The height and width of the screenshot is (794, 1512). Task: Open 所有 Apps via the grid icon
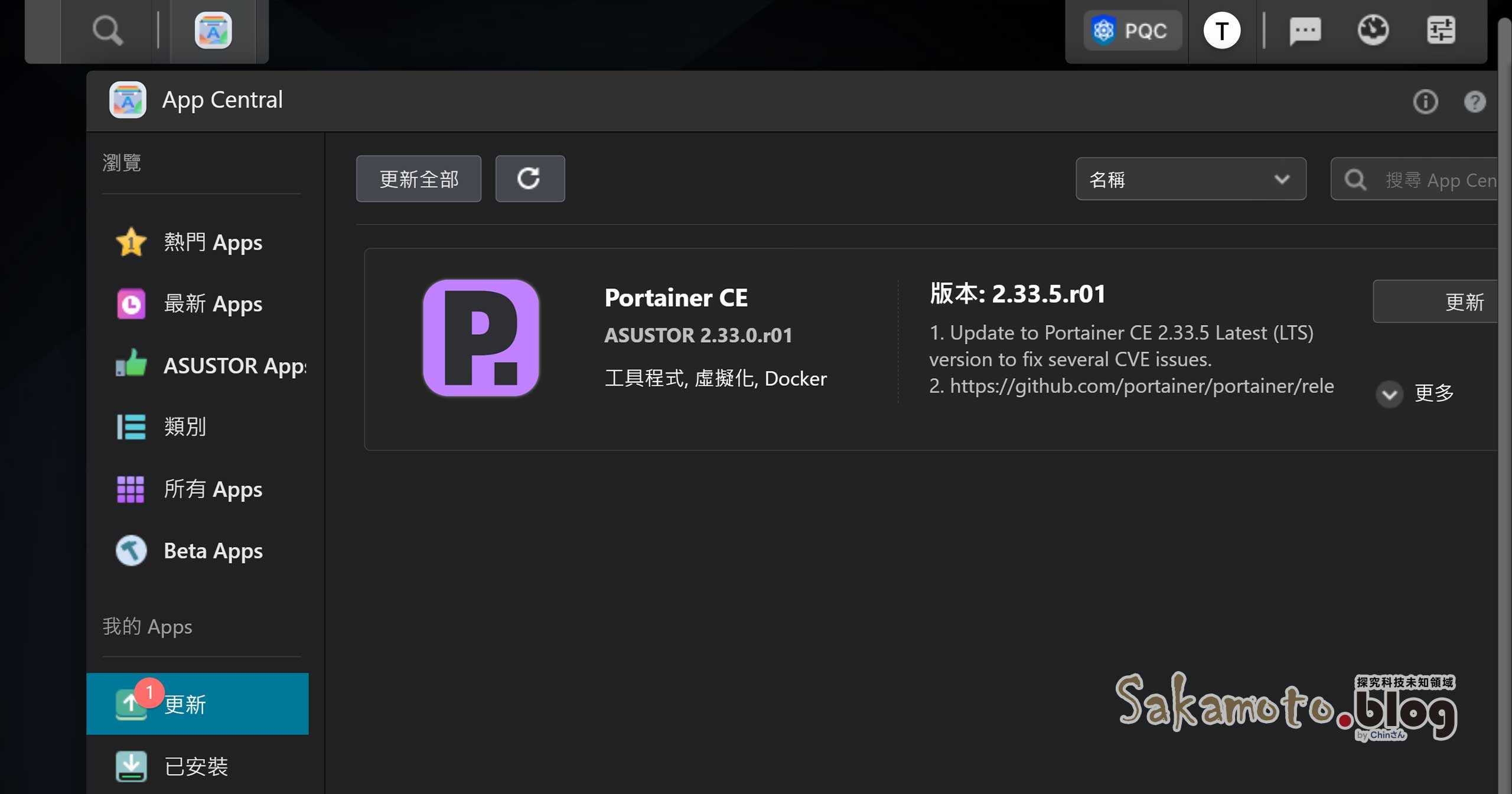pos(131,489)
